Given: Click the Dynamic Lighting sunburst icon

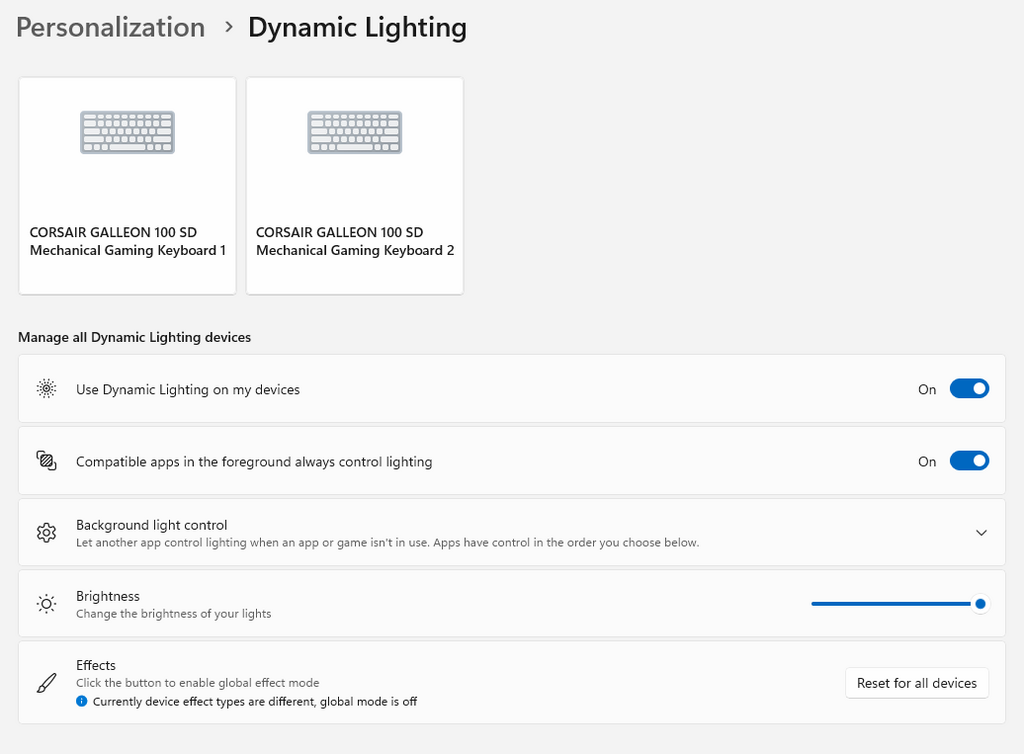Looking at the screenshot, I should [46, 389].
